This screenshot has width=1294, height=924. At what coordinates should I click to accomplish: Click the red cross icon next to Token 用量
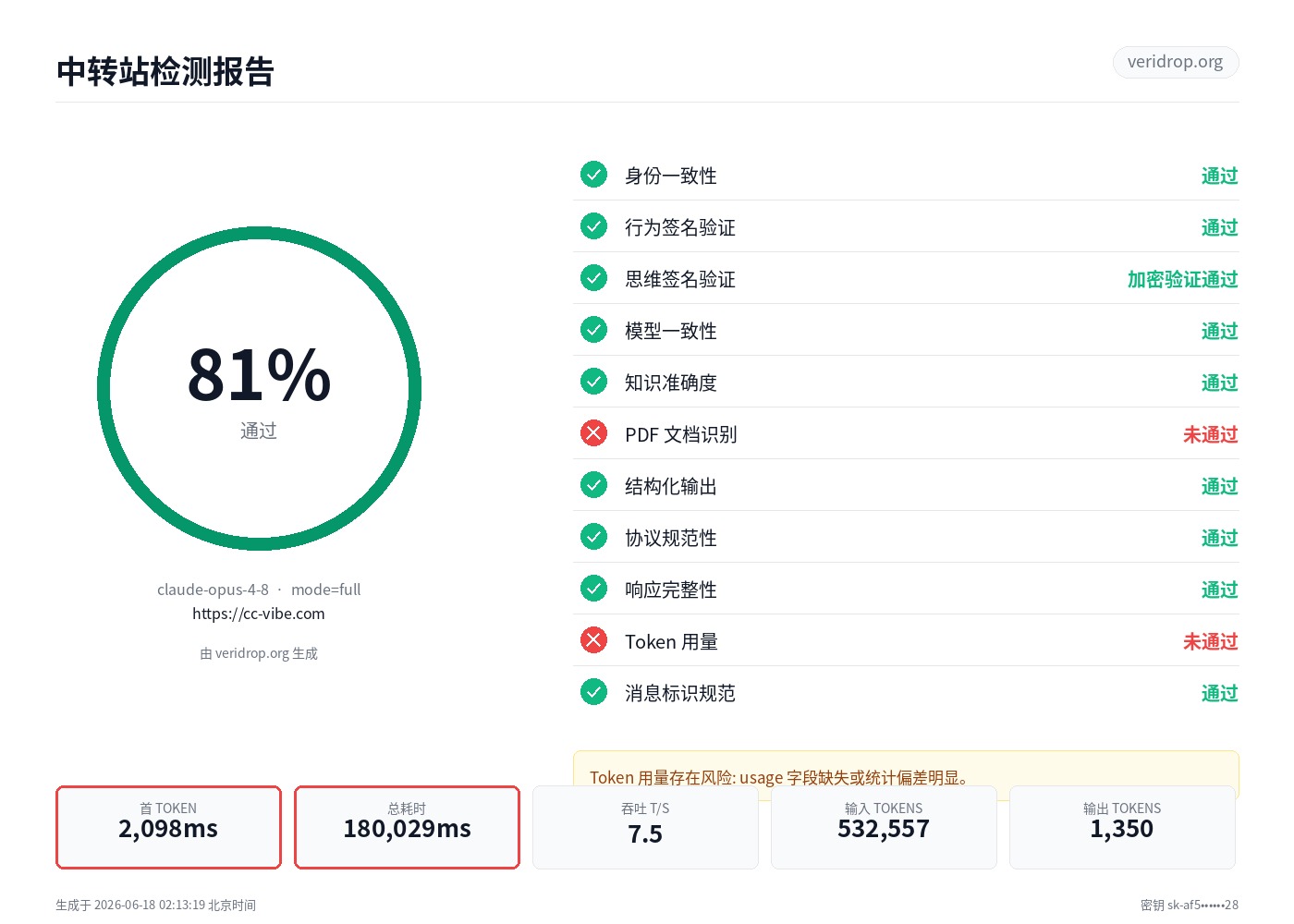click(593, 640)
